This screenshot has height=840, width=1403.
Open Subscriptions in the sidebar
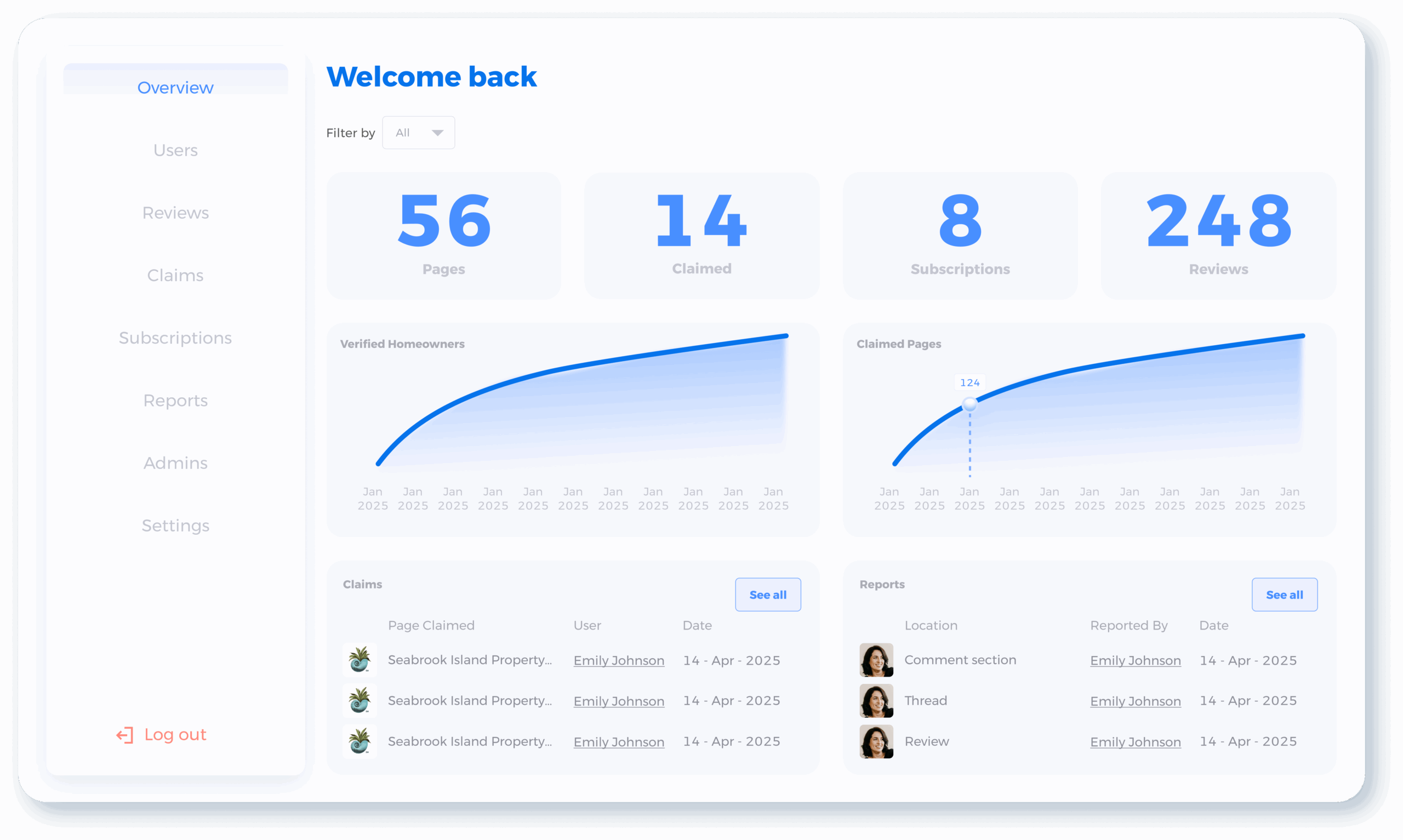(x=175, y=338)
